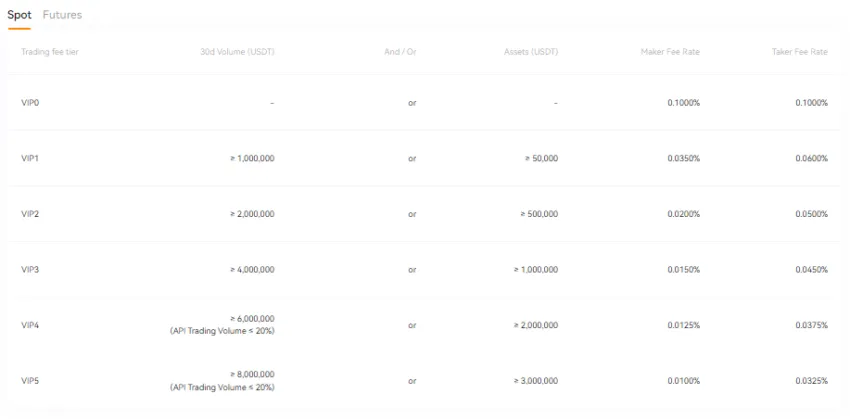The height and width of the screenshot is (419, 850).
Task: Click VIP2 assets value ≥ 500,000
Action: 539,214
